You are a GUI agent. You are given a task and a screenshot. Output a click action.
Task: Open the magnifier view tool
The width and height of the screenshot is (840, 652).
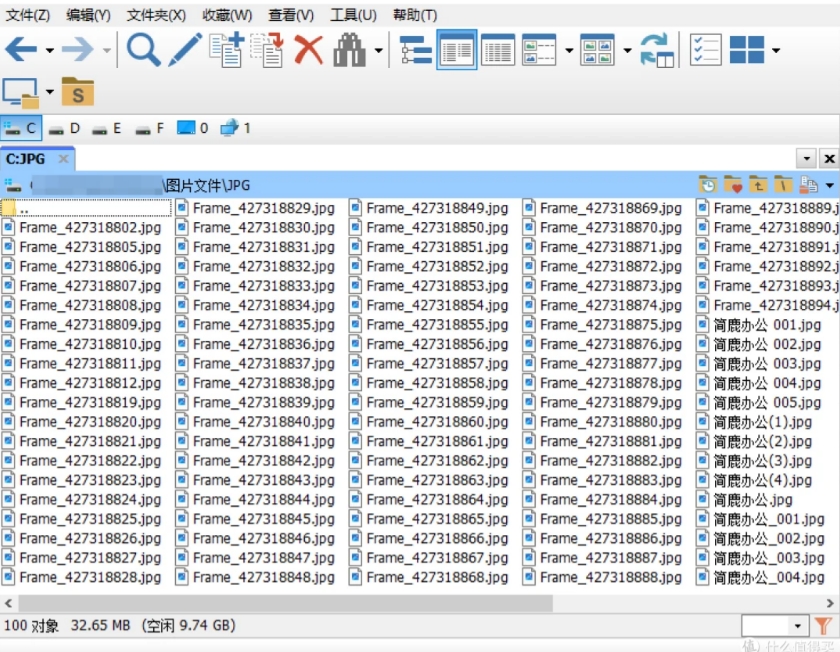pos(143,50)
